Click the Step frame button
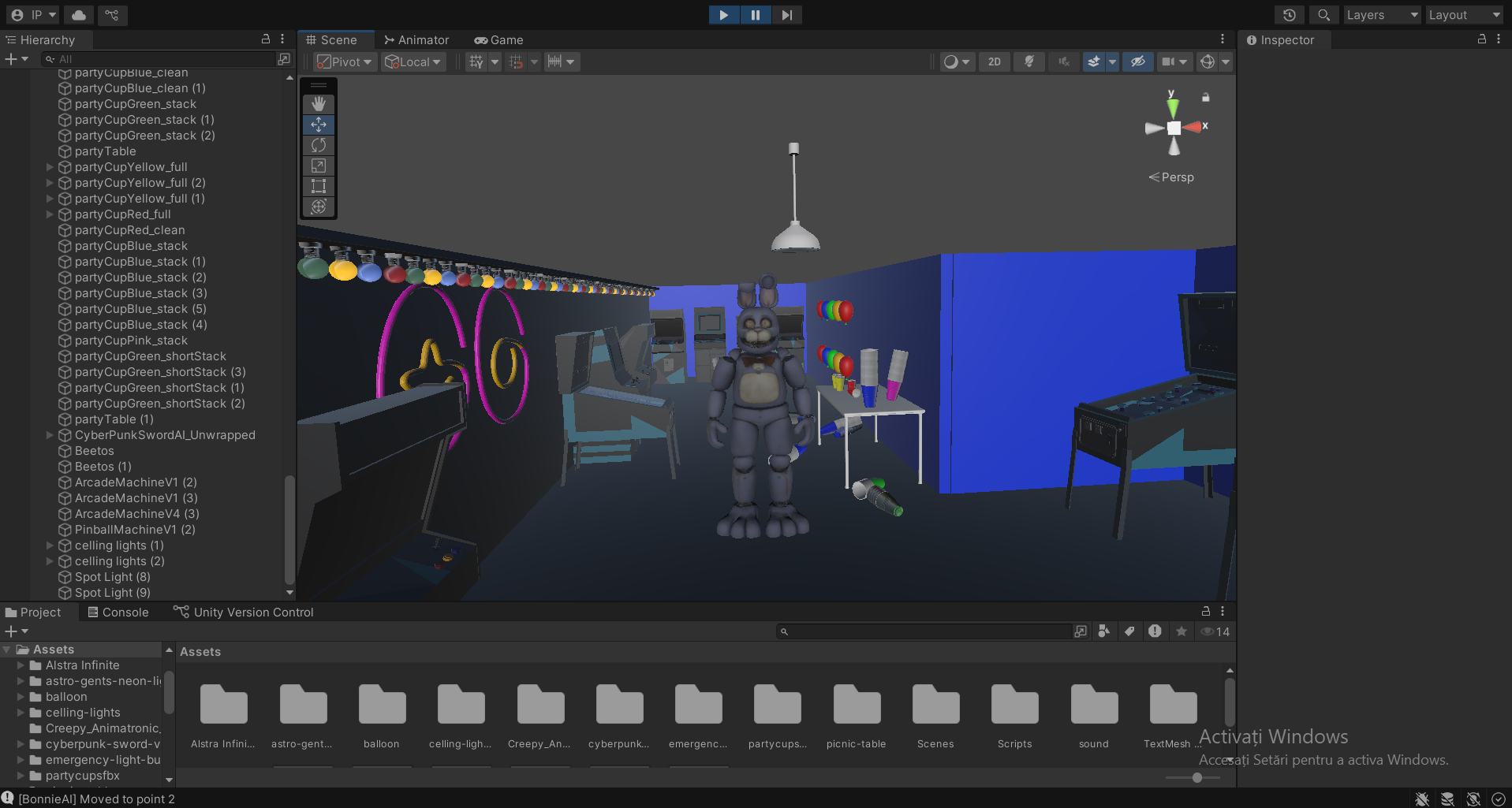Viewport: 1512px width, 808px height. click(x=786, y=15)
